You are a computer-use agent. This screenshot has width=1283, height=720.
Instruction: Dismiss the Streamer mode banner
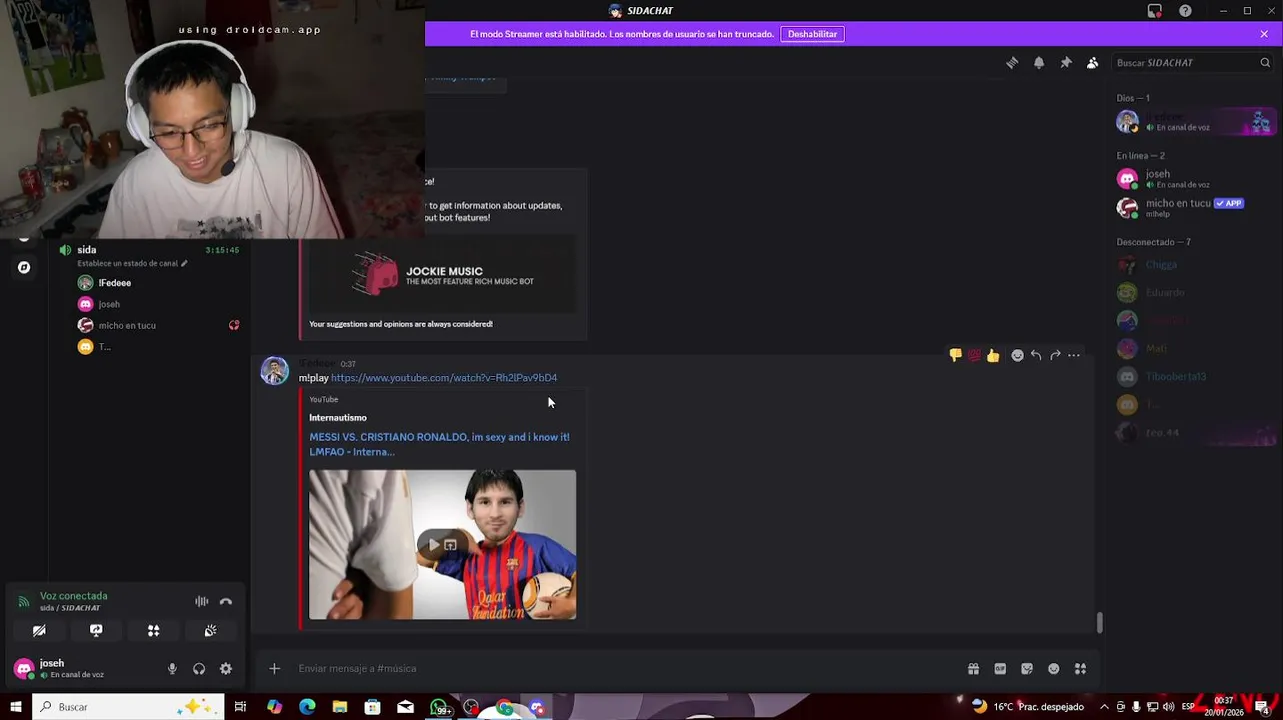(x=1264, y=34)
